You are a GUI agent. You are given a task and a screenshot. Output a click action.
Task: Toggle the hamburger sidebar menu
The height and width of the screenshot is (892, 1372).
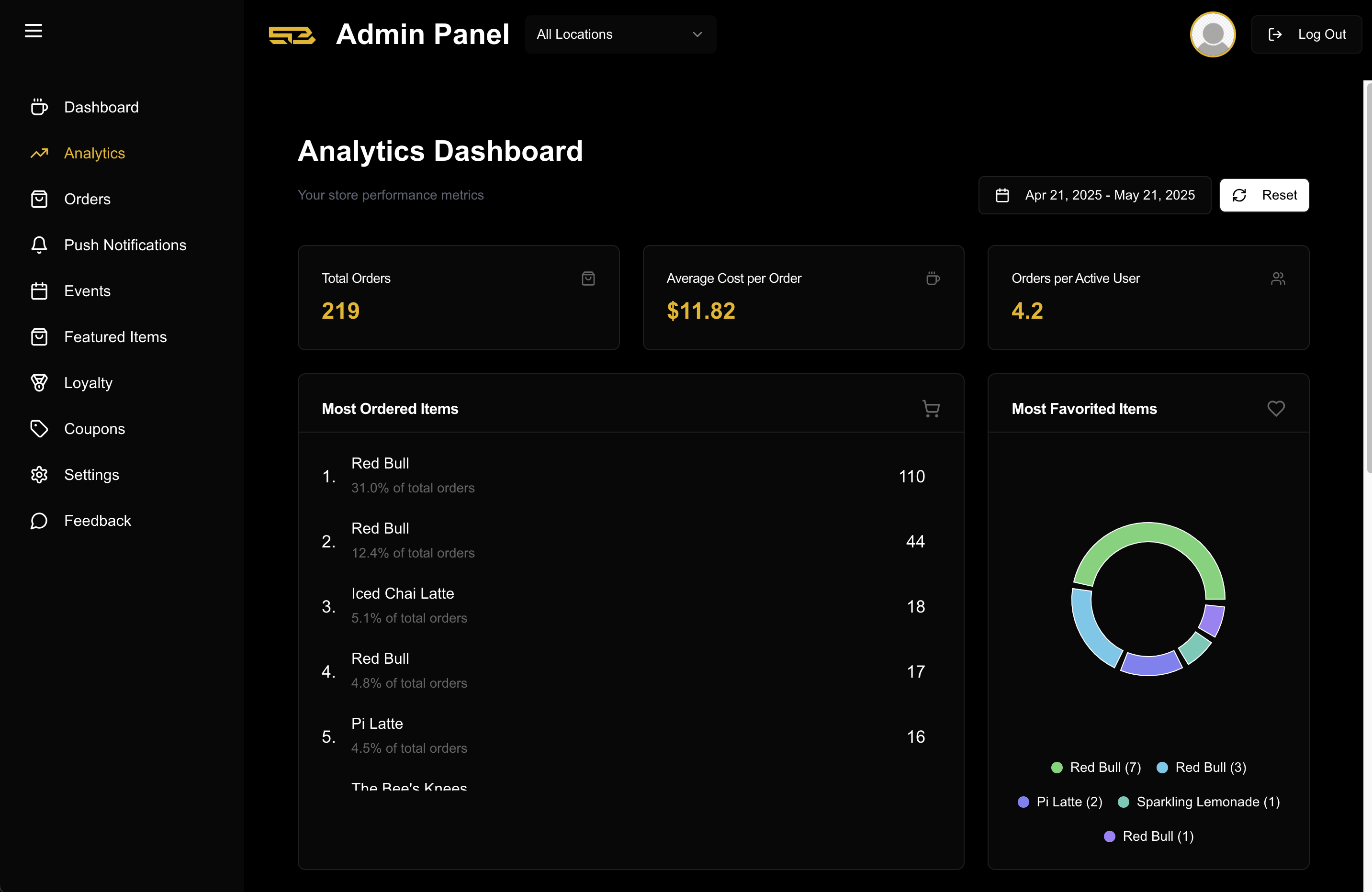pos(34,31)
